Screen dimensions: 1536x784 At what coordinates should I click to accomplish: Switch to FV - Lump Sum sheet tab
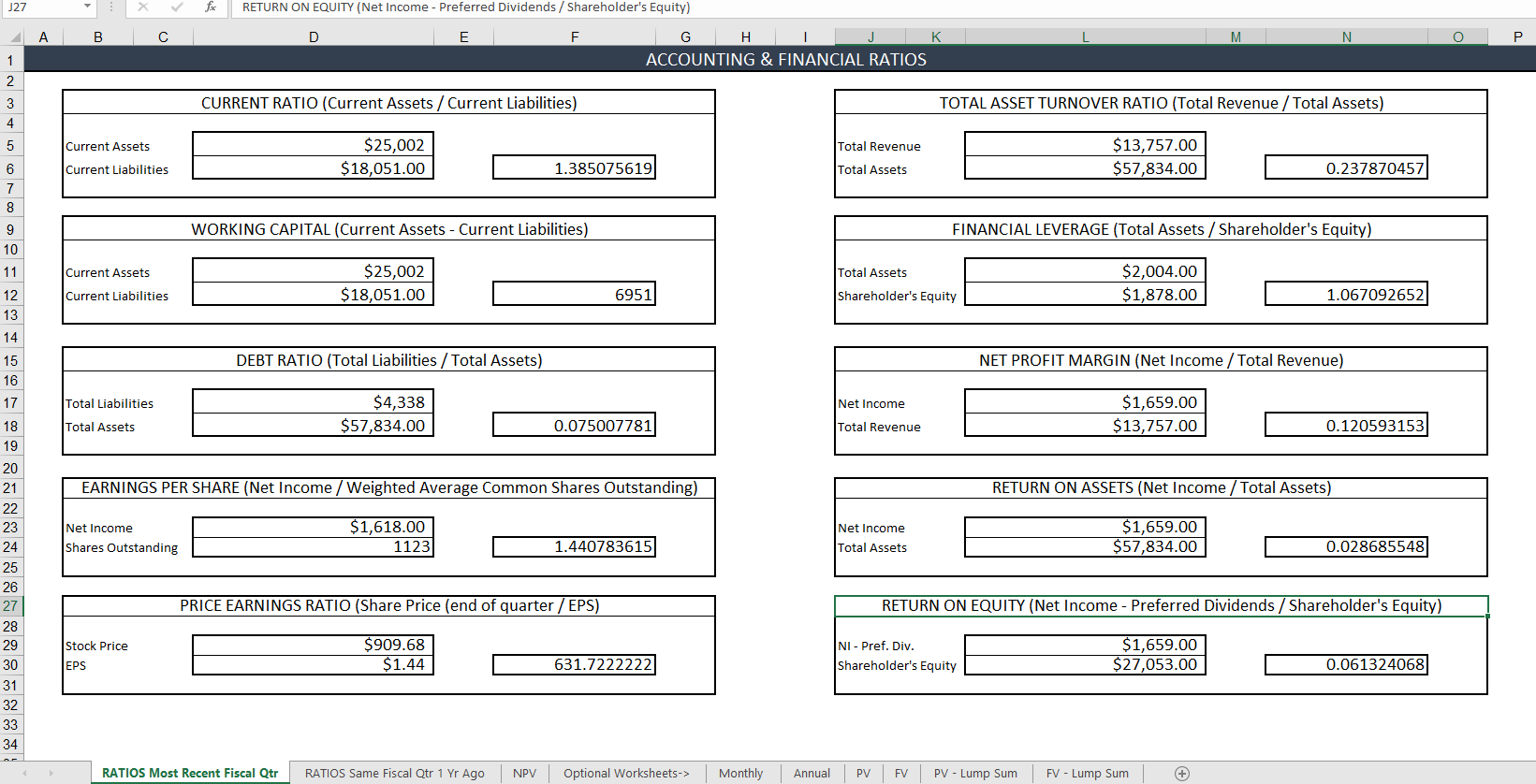pos(1088,774)
